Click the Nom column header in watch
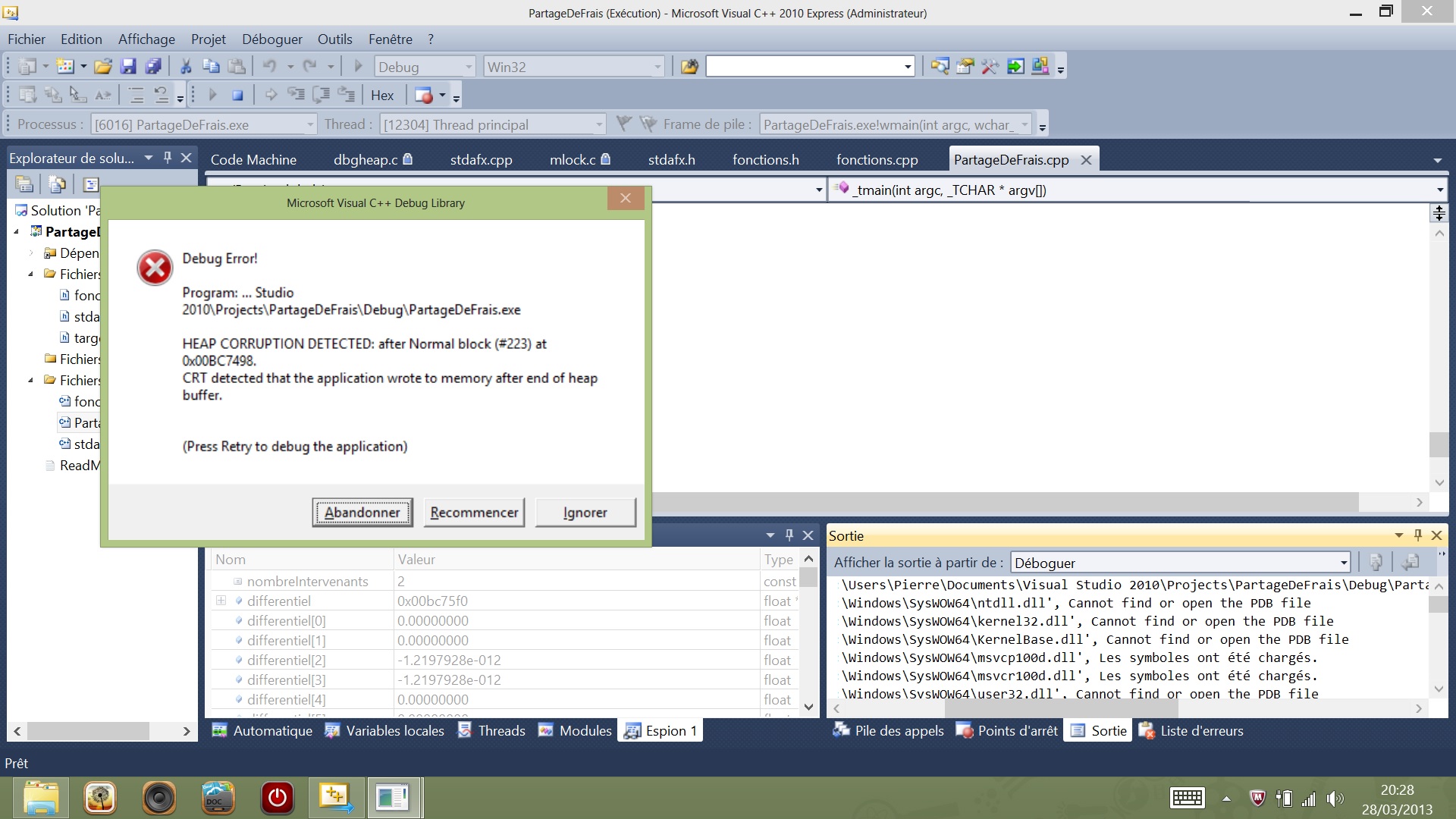Viewport: 1456px width, 819px height. pyautogui.click(x=302, y=560)
